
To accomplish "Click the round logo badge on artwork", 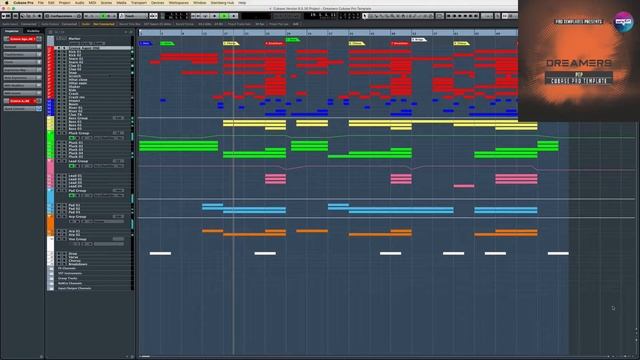I will [623, 21].
